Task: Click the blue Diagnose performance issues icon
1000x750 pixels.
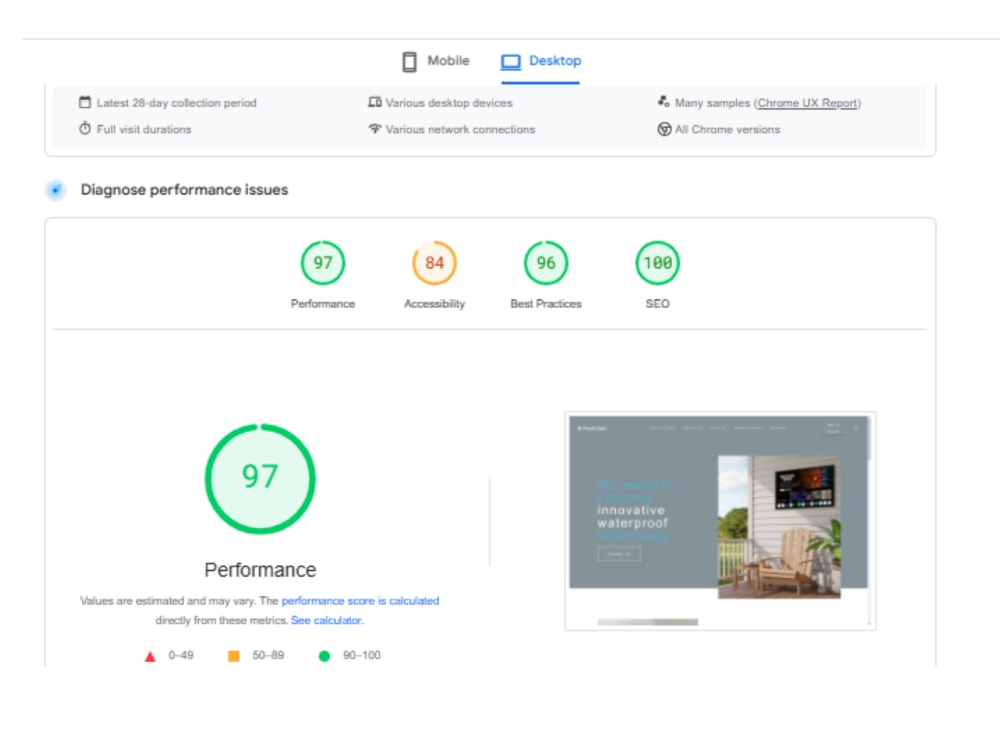Action: coord(56,190)
